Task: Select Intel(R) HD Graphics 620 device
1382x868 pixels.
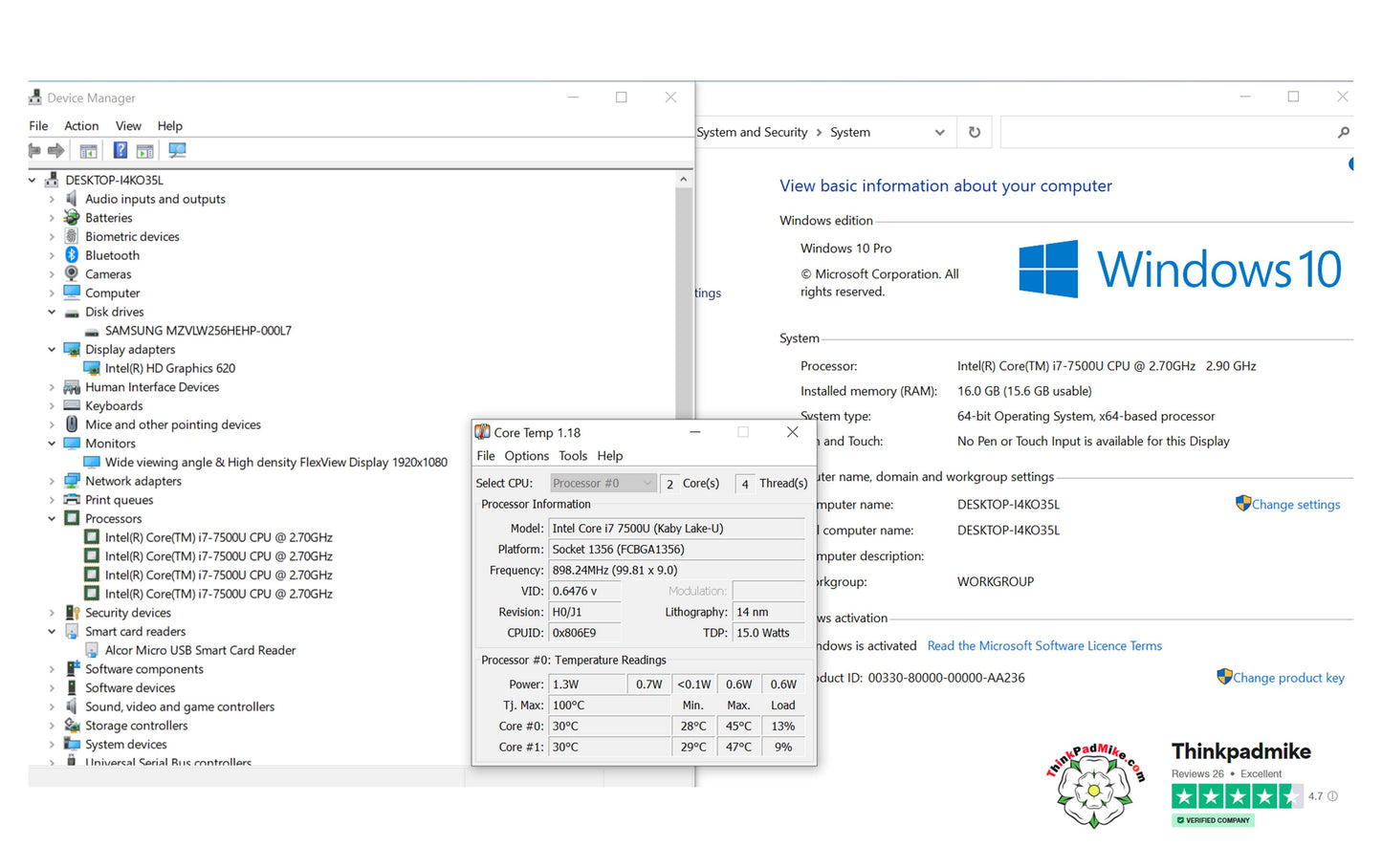Action: [x=170, y=368]
